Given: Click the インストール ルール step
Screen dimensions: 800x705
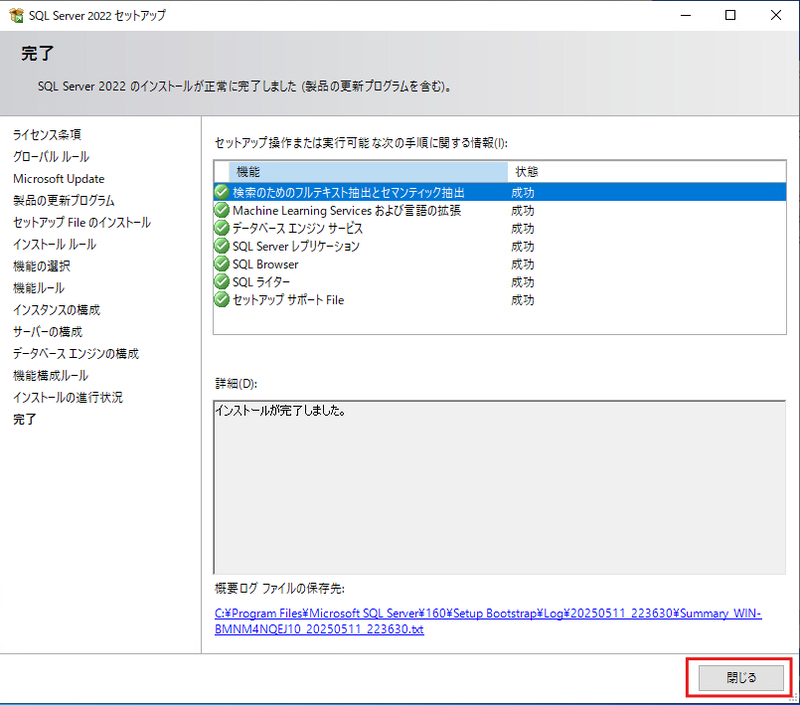Looking at the screenshot, I should point(55,244).
